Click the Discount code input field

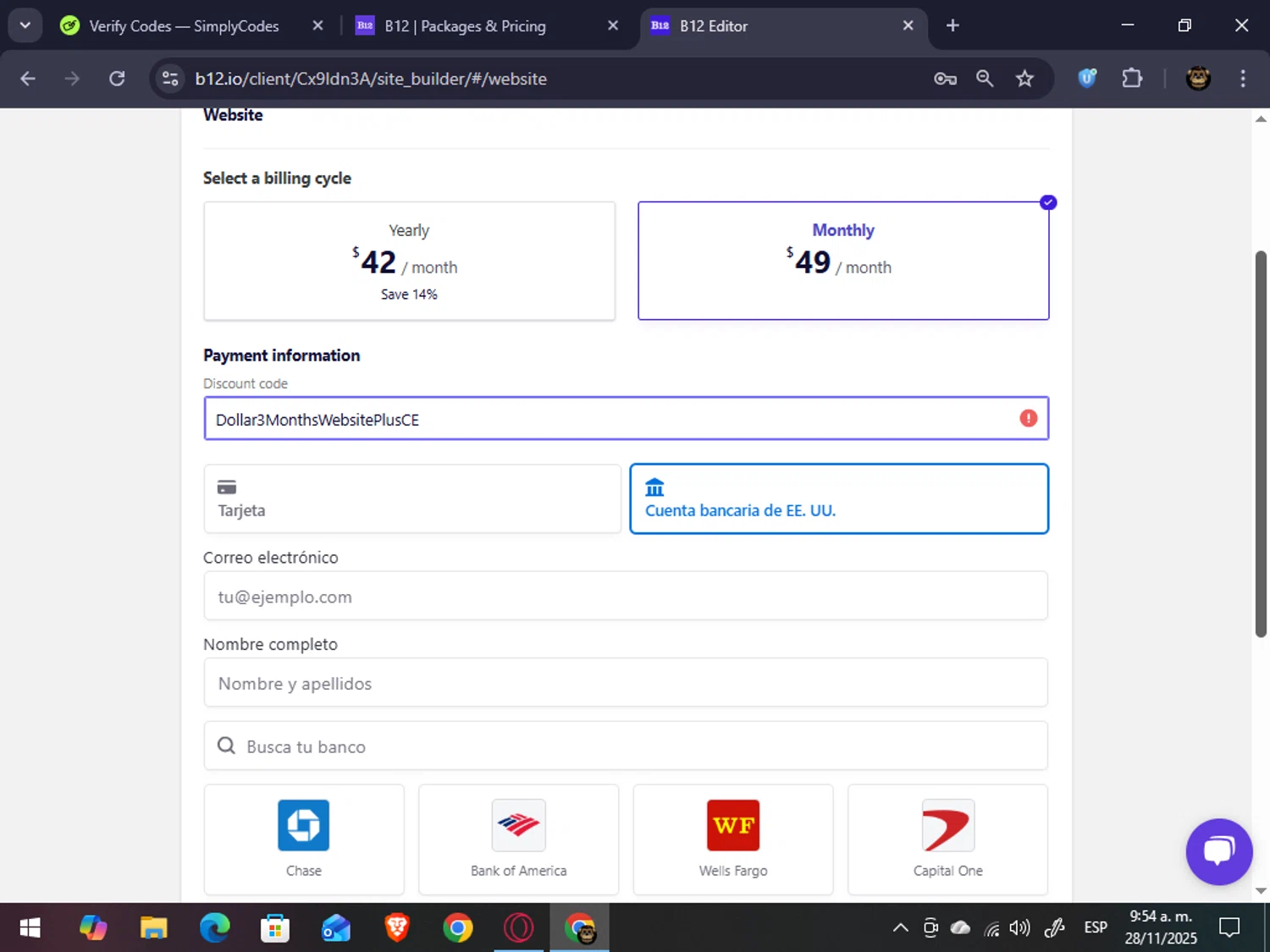(626, 418)
